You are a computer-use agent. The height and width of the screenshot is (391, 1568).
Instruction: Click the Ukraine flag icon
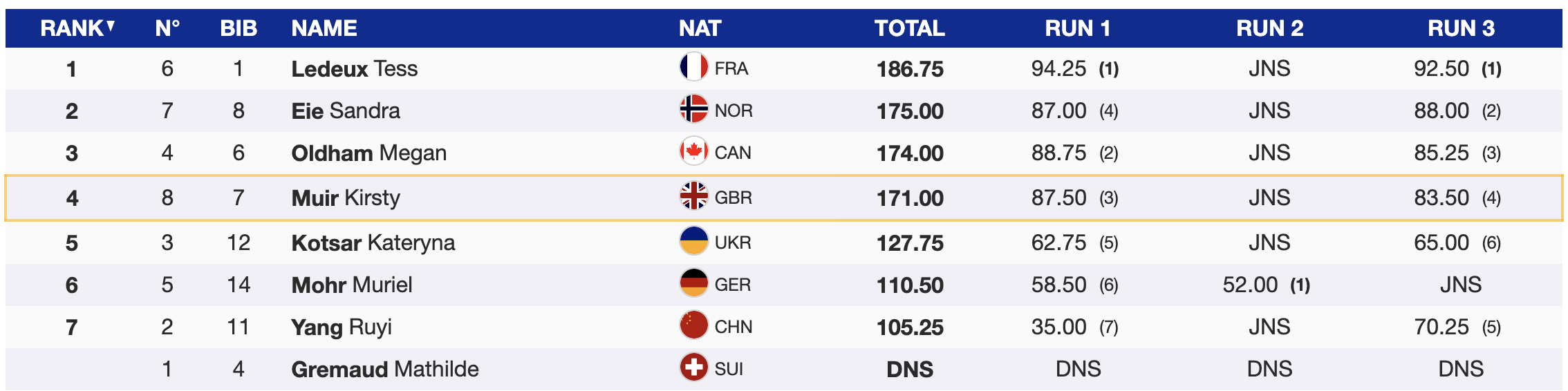(x=693, y=242)
